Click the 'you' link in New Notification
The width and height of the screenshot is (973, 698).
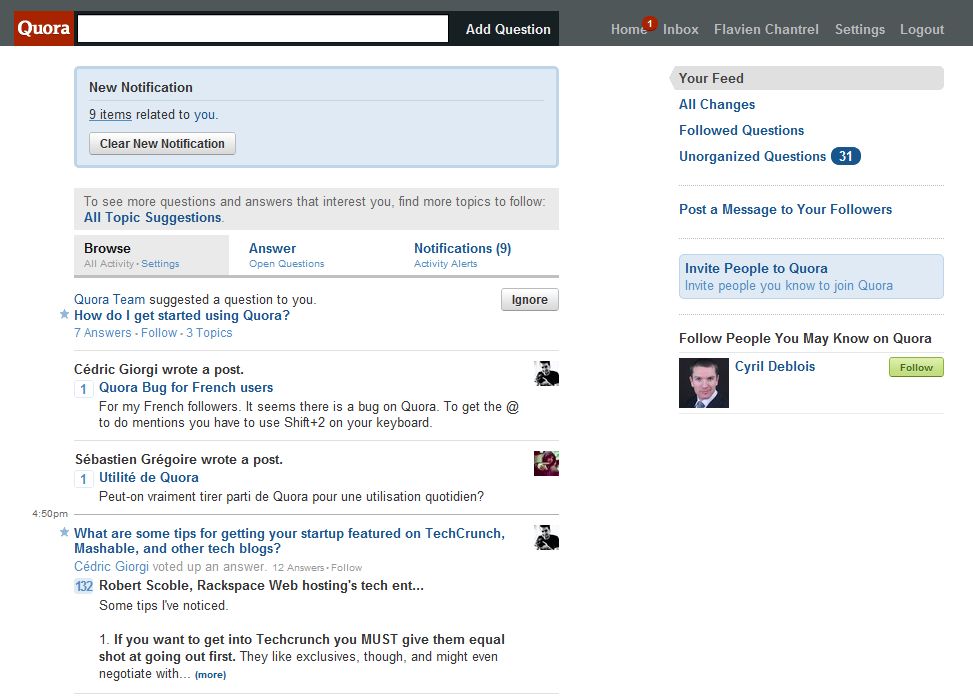point(205,115)
